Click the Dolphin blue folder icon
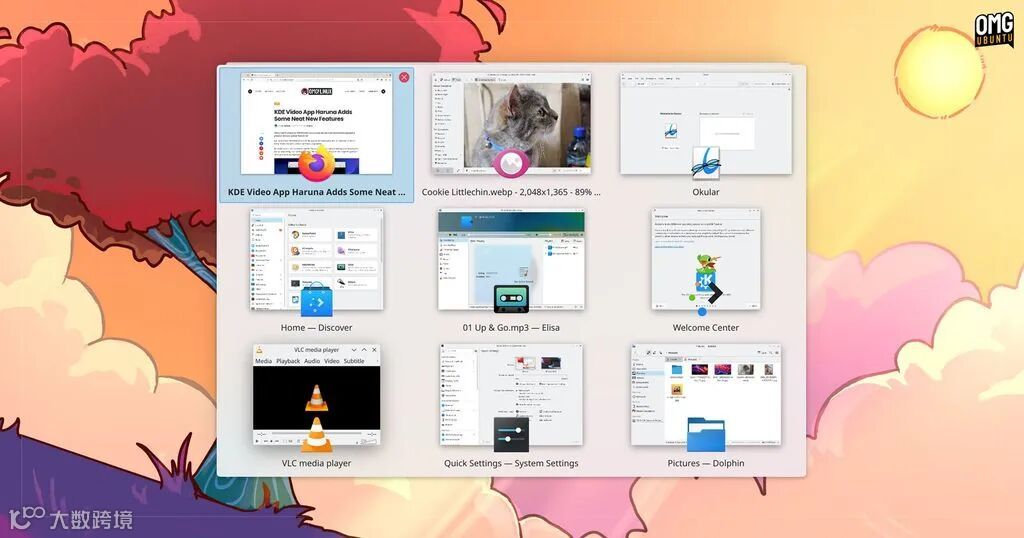 click(x=706, y=435)
